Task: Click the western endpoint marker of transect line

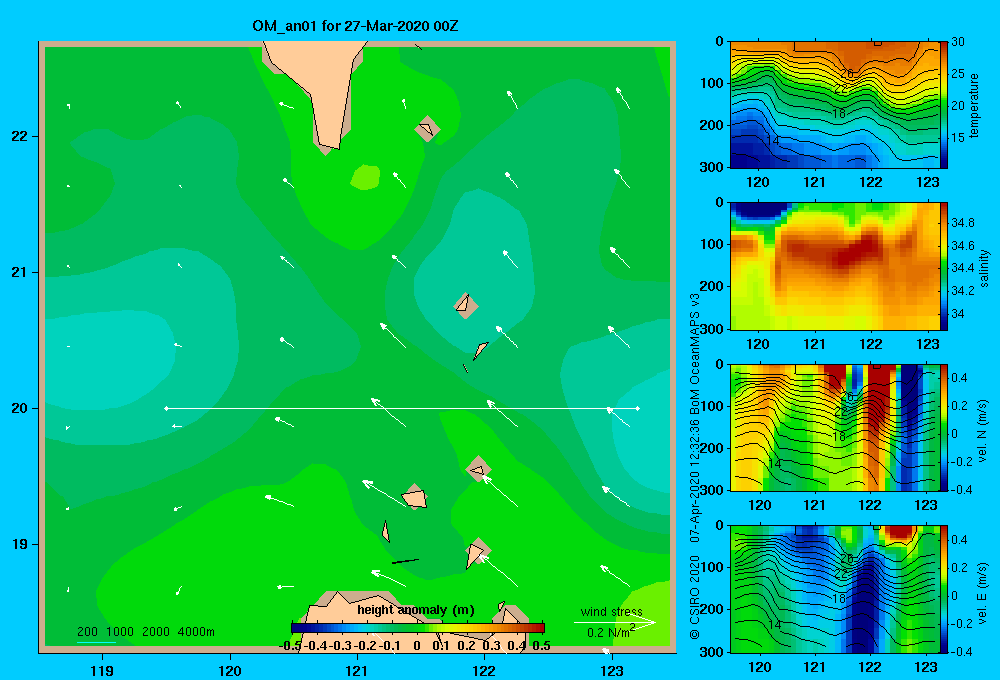Action: [x=166, y=408]
